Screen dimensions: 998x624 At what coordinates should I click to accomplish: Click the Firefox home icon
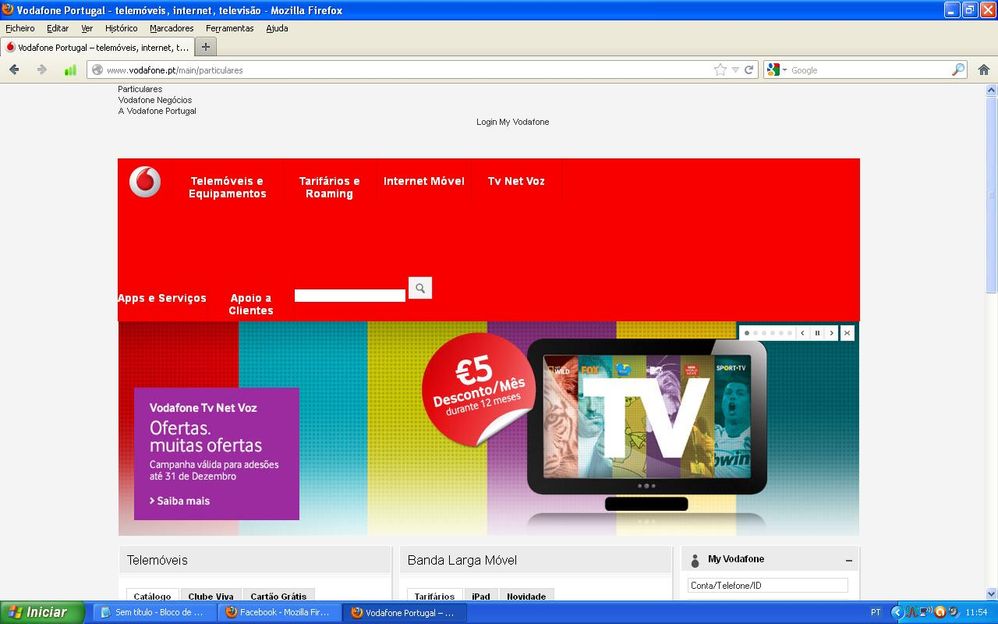click(984, 70)
